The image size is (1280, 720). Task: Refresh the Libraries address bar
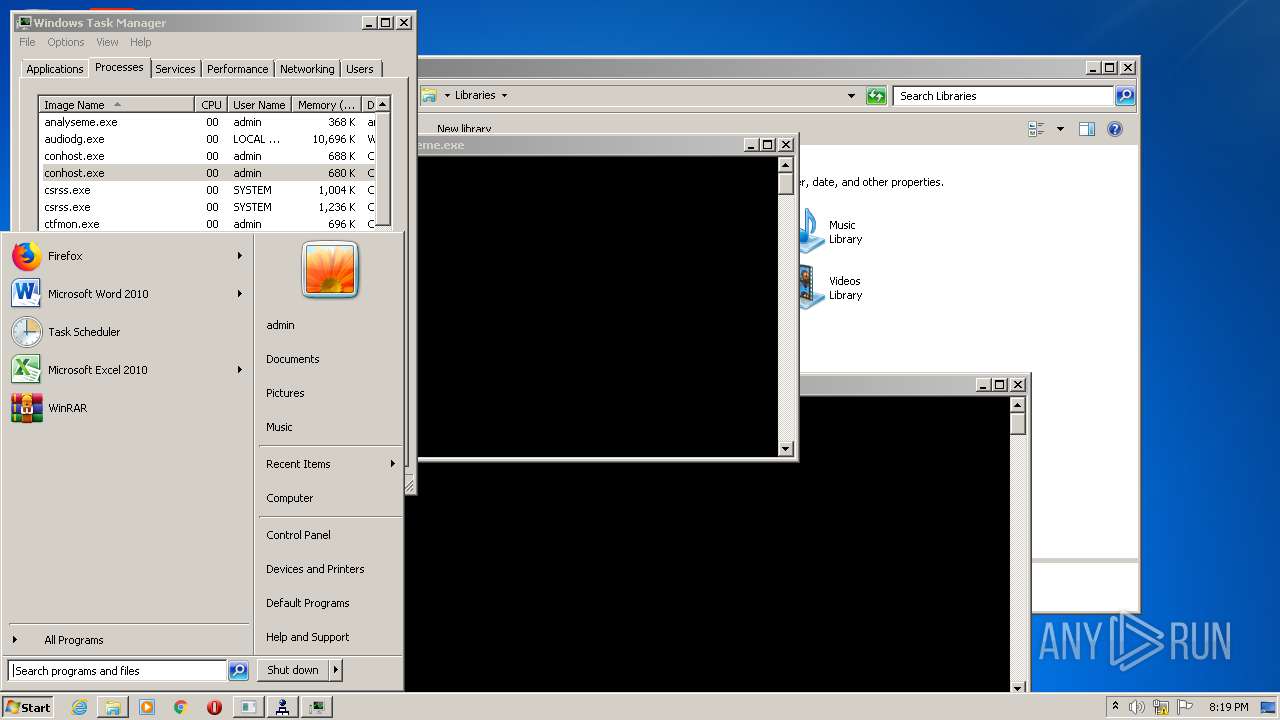pos(876,96)
